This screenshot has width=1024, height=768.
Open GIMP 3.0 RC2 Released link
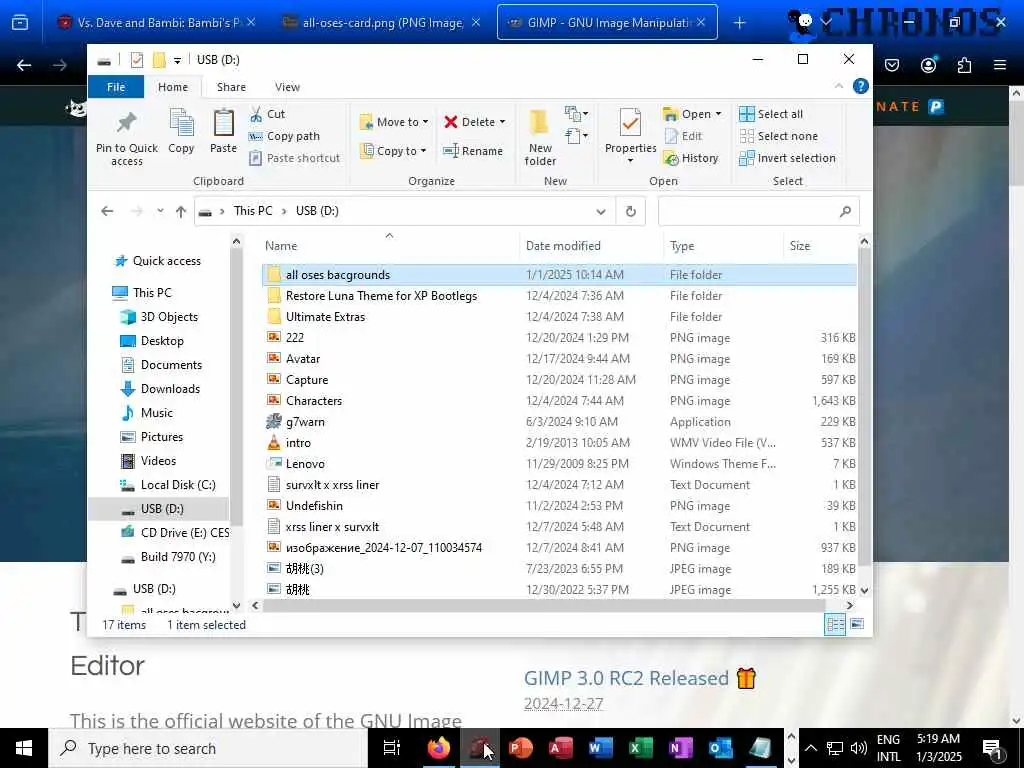pos(626,678)
